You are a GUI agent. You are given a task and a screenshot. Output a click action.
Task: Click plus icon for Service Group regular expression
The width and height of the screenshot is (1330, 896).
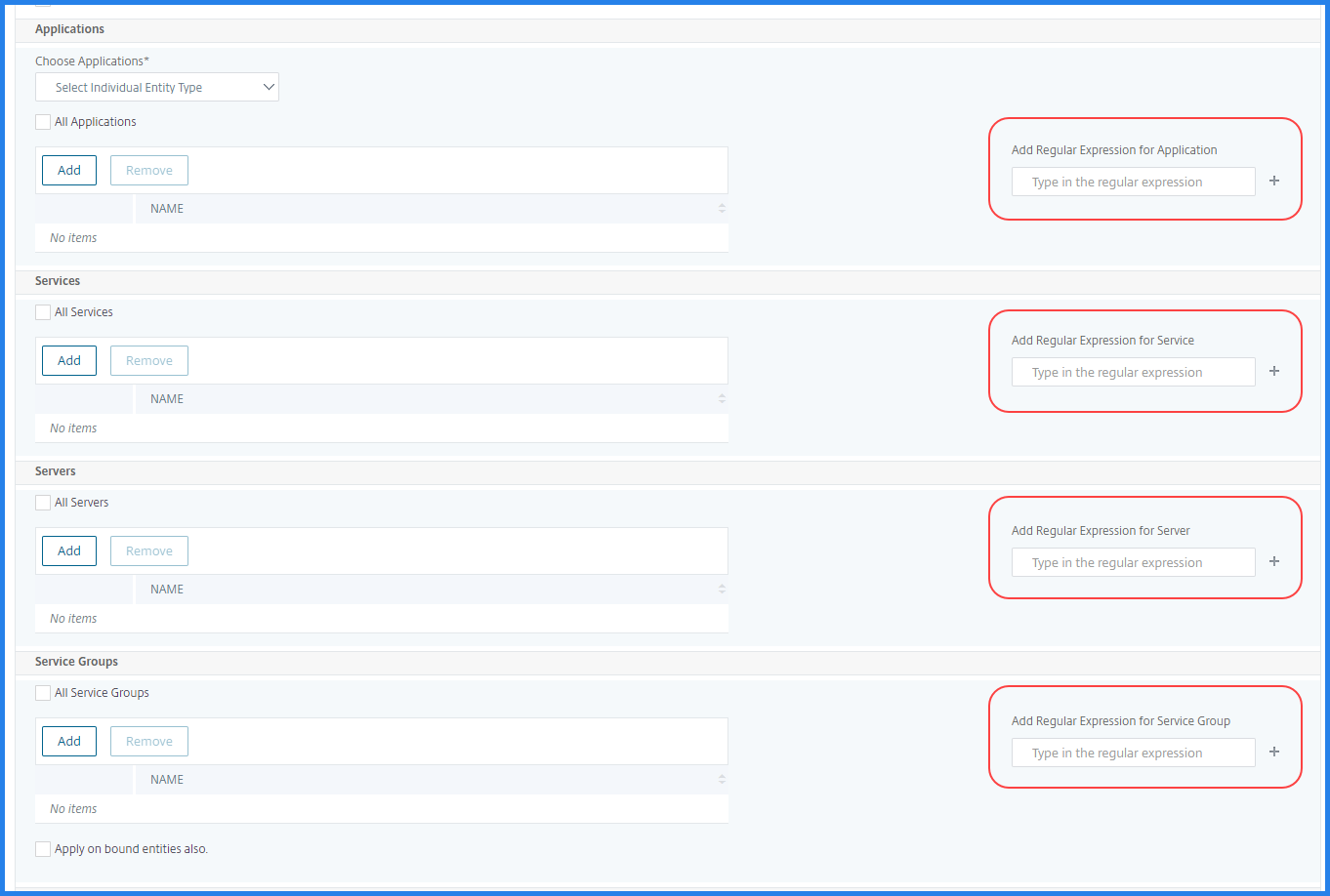click(x=1274, y=752)
